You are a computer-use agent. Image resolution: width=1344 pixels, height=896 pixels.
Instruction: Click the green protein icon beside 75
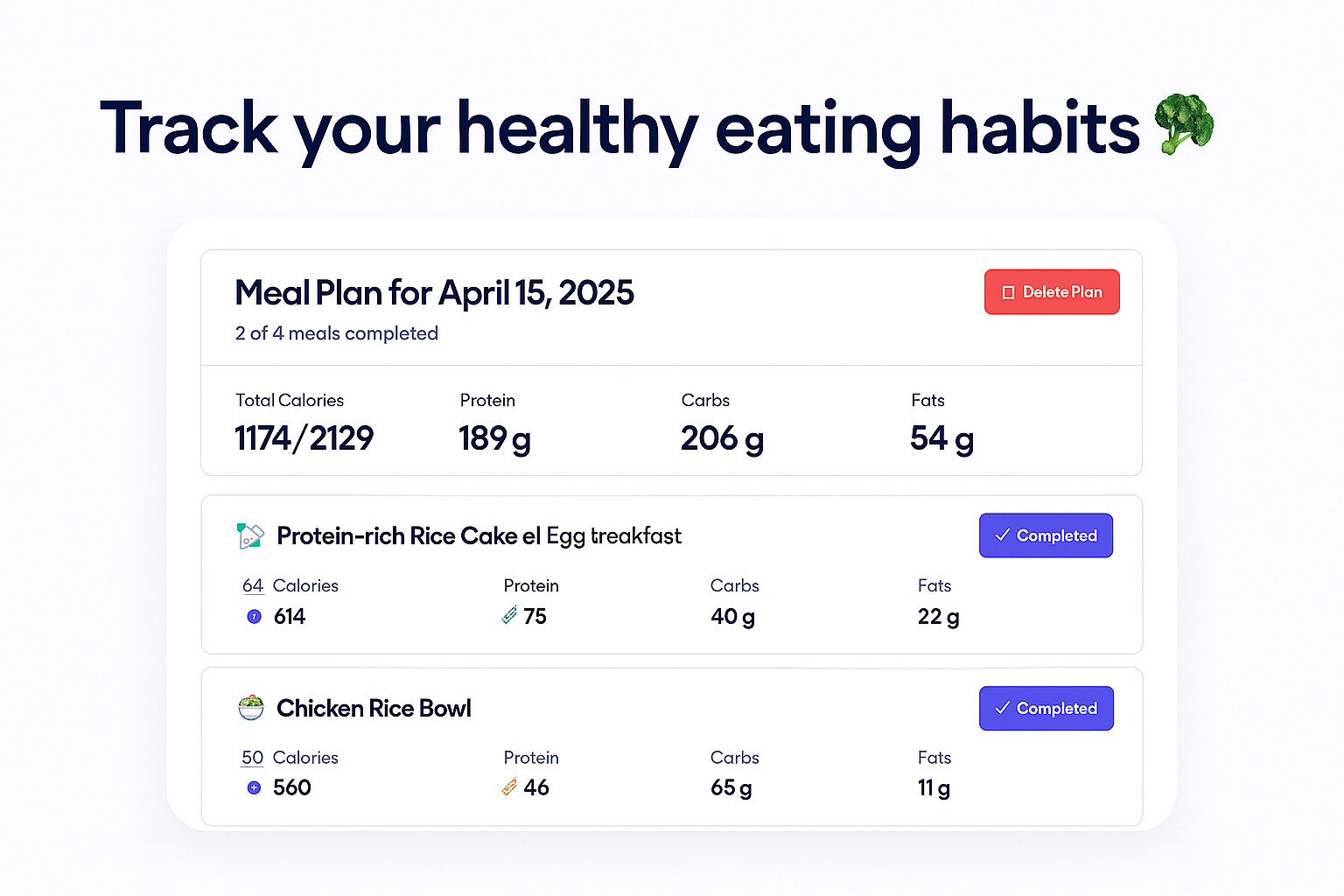(509, 616)
